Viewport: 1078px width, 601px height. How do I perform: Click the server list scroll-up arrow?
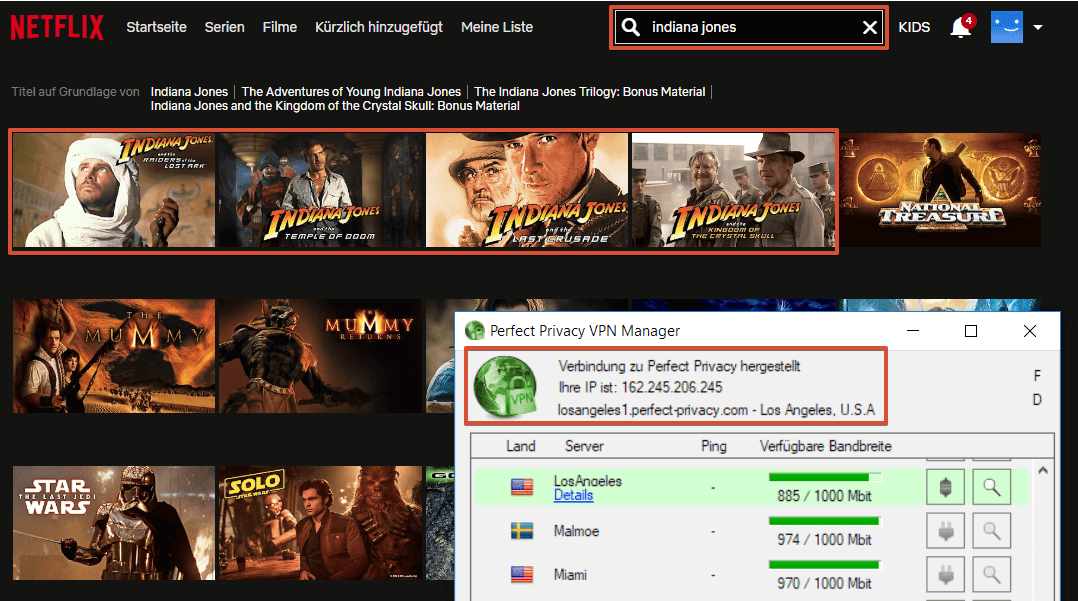1043,471
